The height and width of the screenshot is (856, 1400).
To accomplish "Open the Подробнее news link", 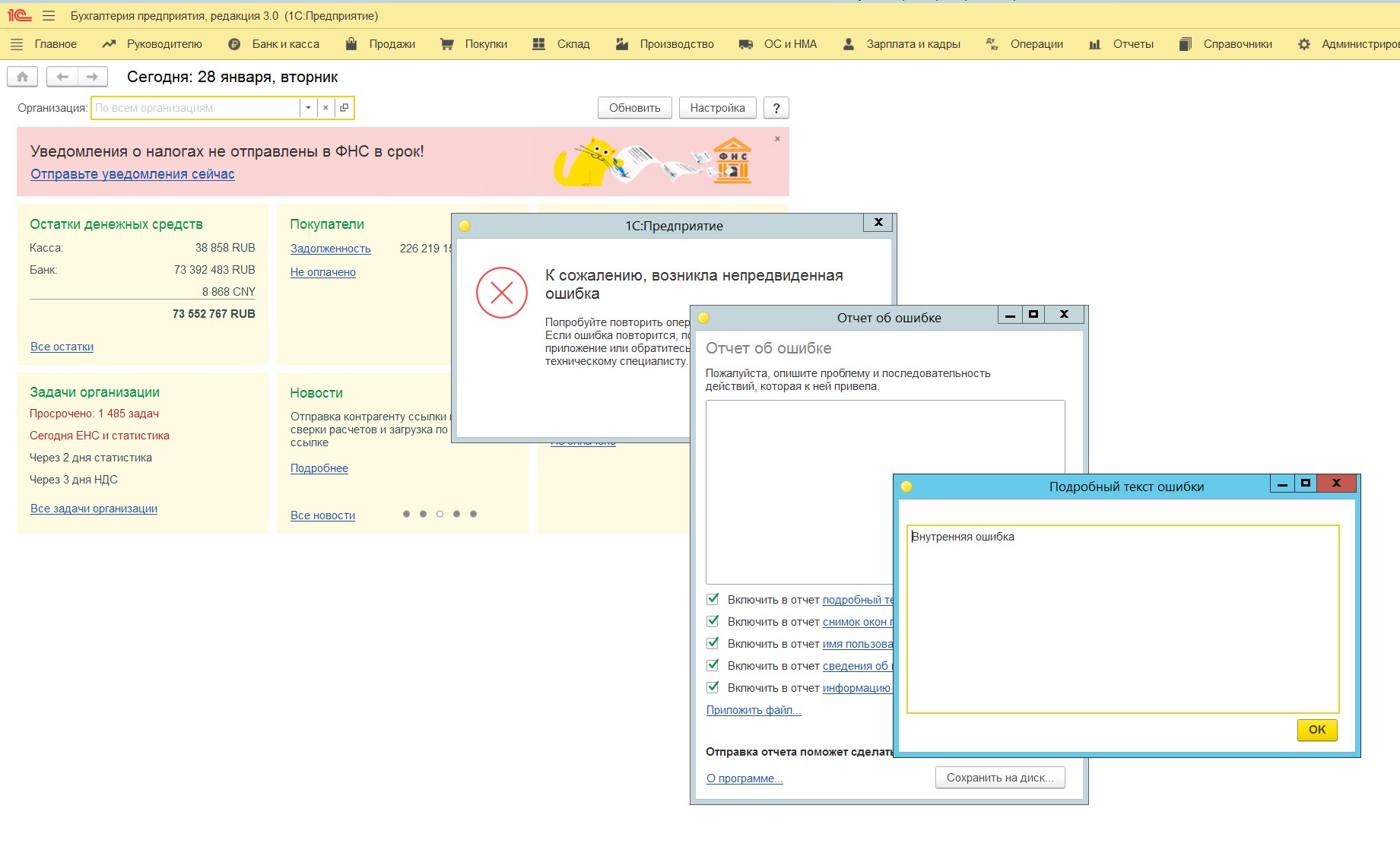I will click(x=319, y=468).
